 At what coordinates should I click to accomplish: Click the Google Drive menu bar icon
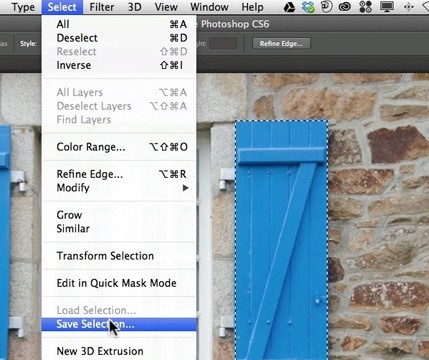[x=289, y=7]
